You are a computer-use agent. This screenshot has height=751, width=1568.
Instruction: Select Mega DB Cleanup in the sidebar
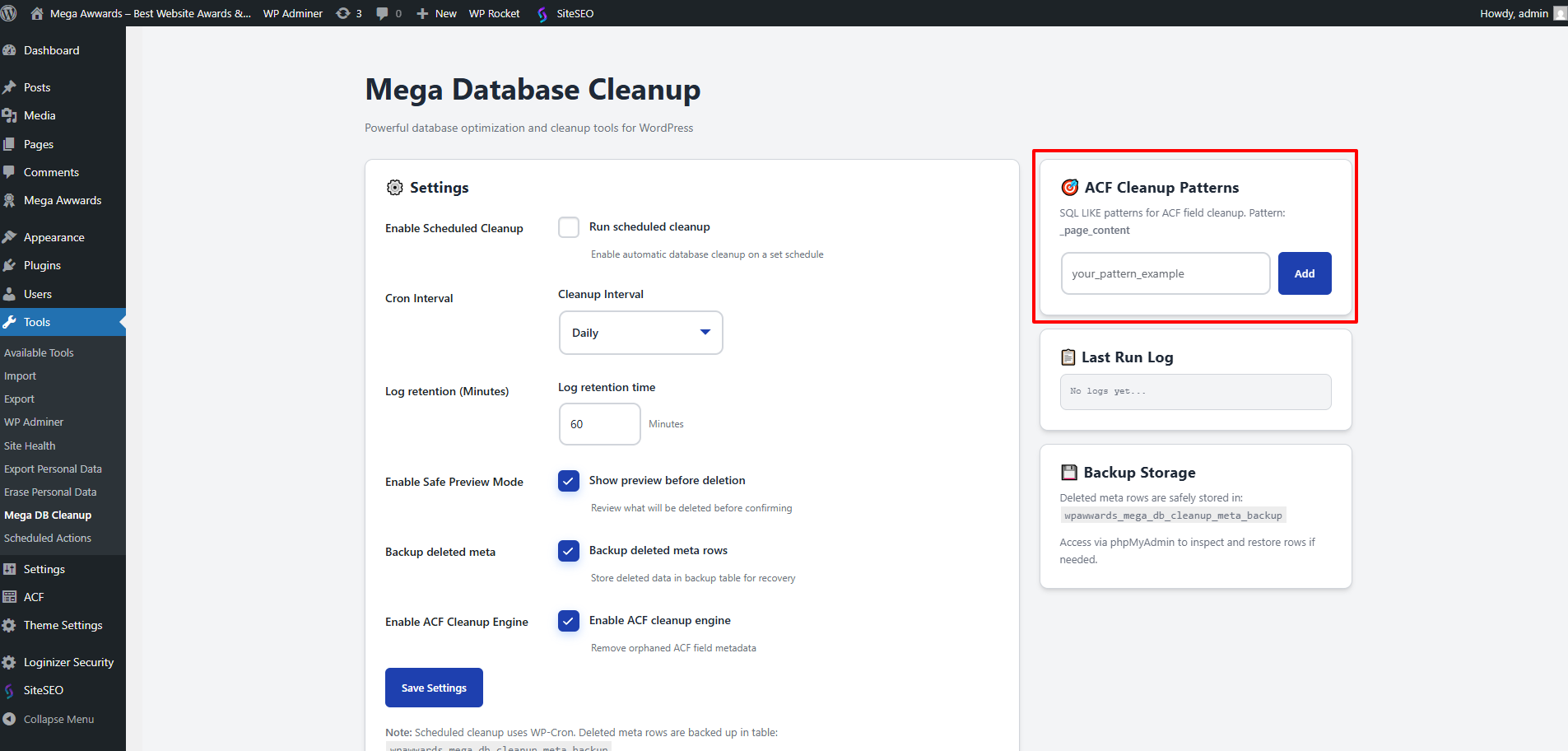[x=48, y=515]
